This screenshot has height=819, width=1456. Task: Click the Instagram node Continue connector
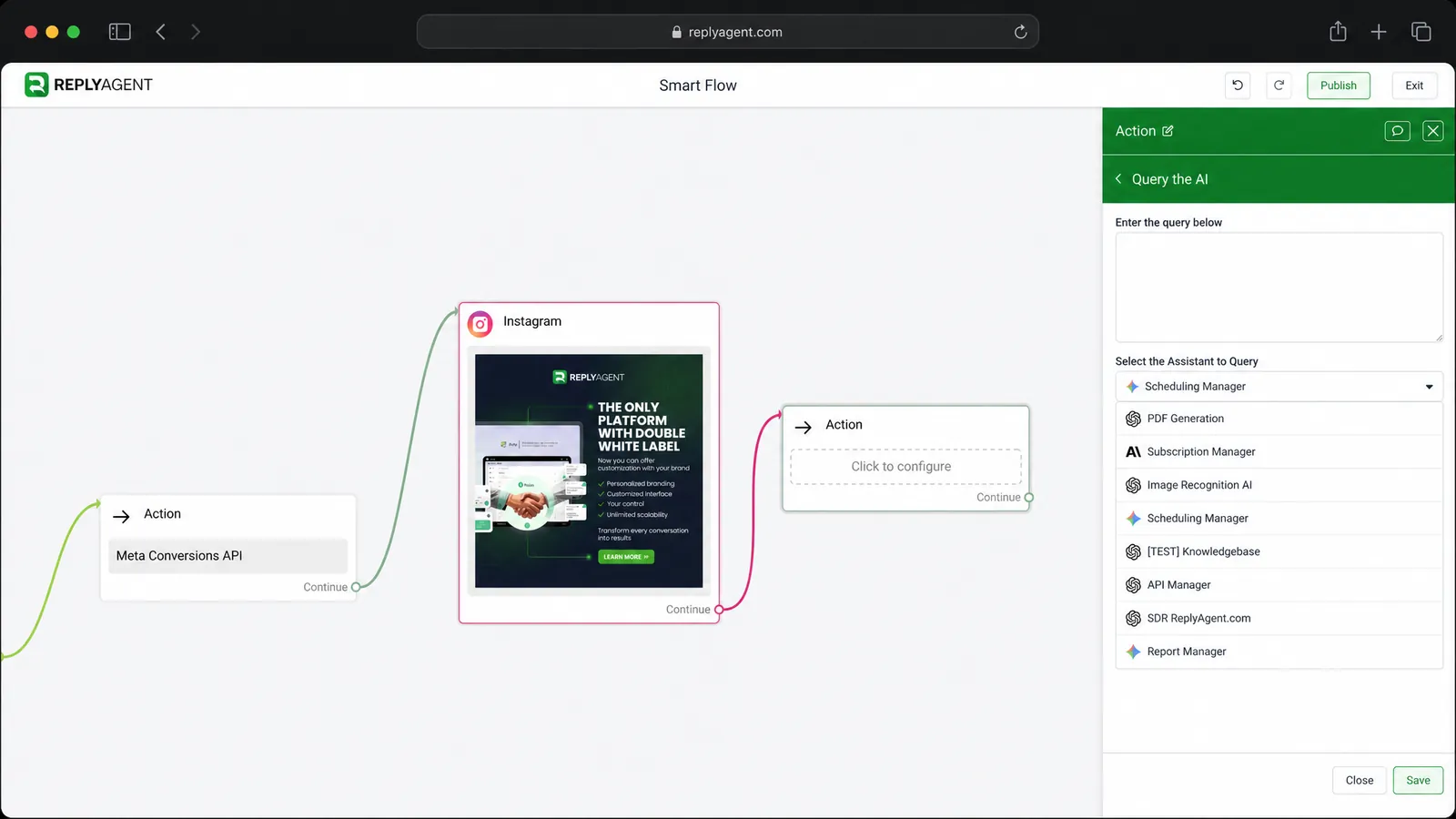coord(719,610)
